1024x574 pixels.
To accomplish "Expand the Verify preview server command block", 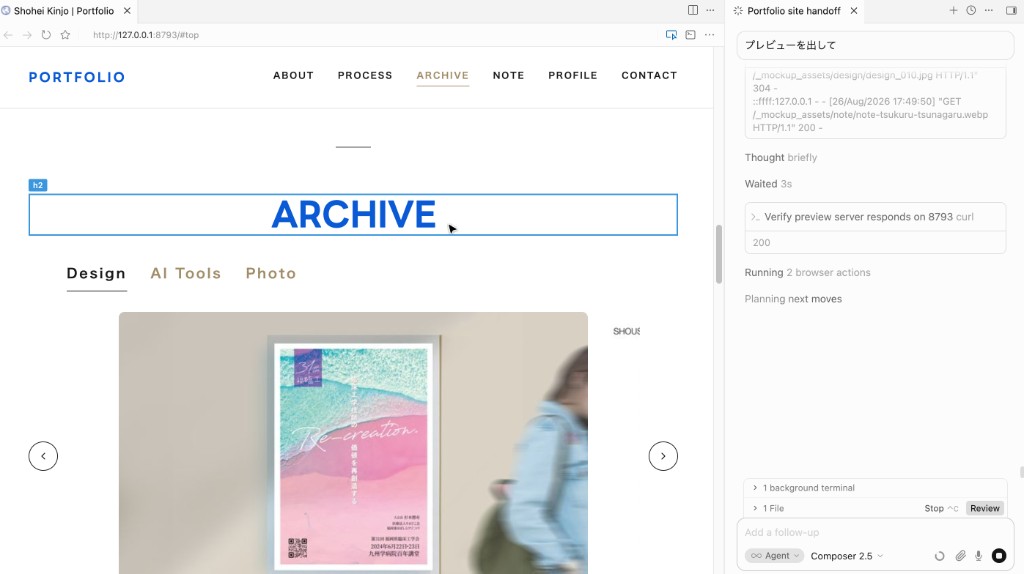I will (875, 217).
